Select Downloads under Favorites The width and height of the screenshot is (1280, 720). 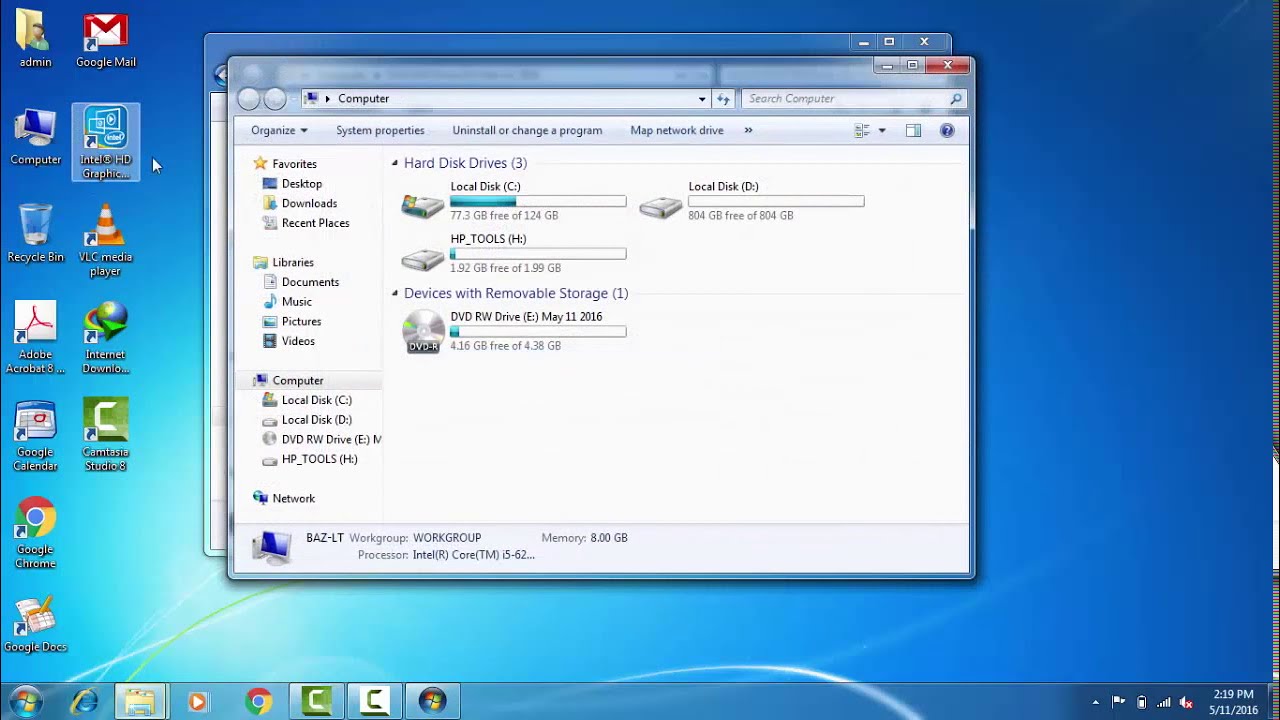[x=309, y=203]
